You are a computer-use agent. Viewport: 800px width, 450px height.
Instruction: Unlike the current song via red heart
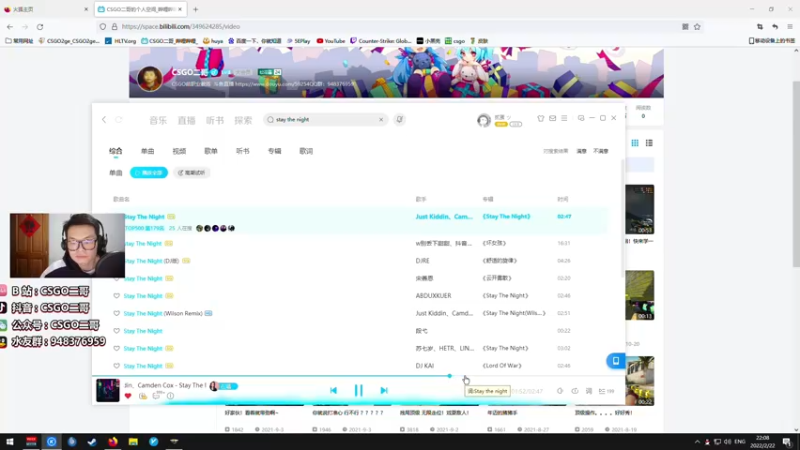pyautogui.click(x=128, y=396)
